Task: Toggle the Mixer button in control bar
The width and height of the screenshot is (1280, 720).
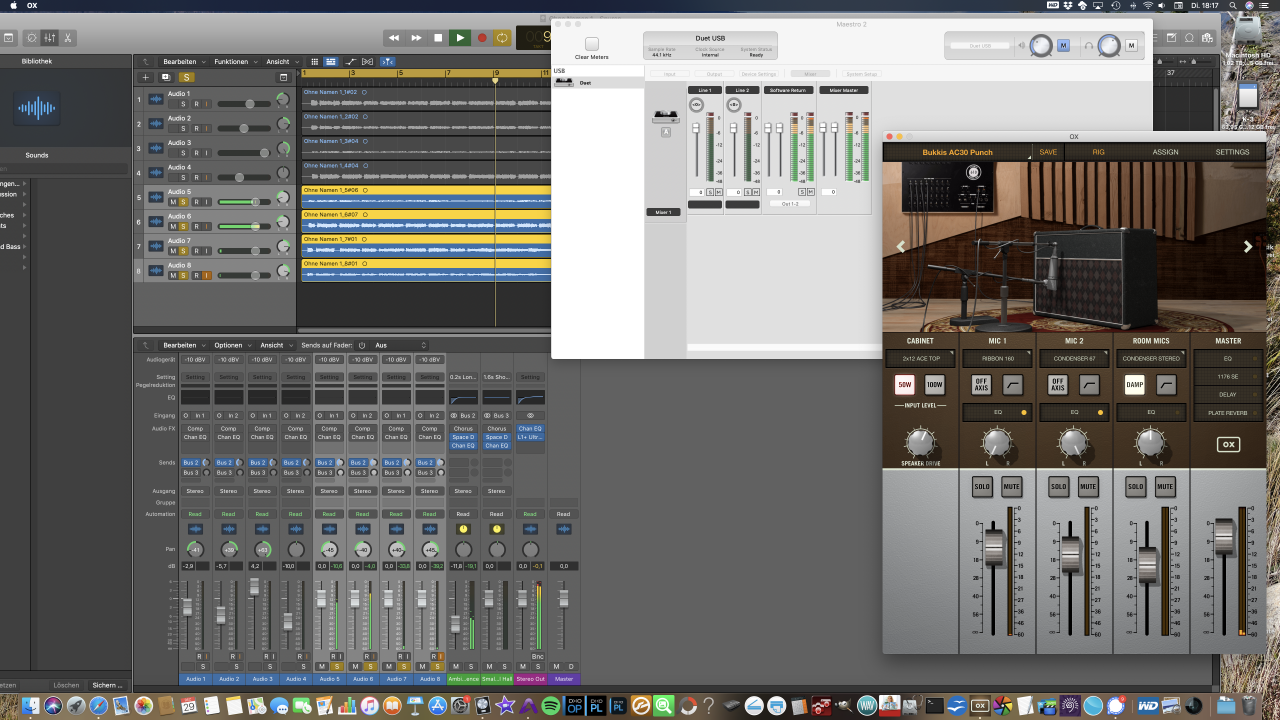Action: click(50, 38)
